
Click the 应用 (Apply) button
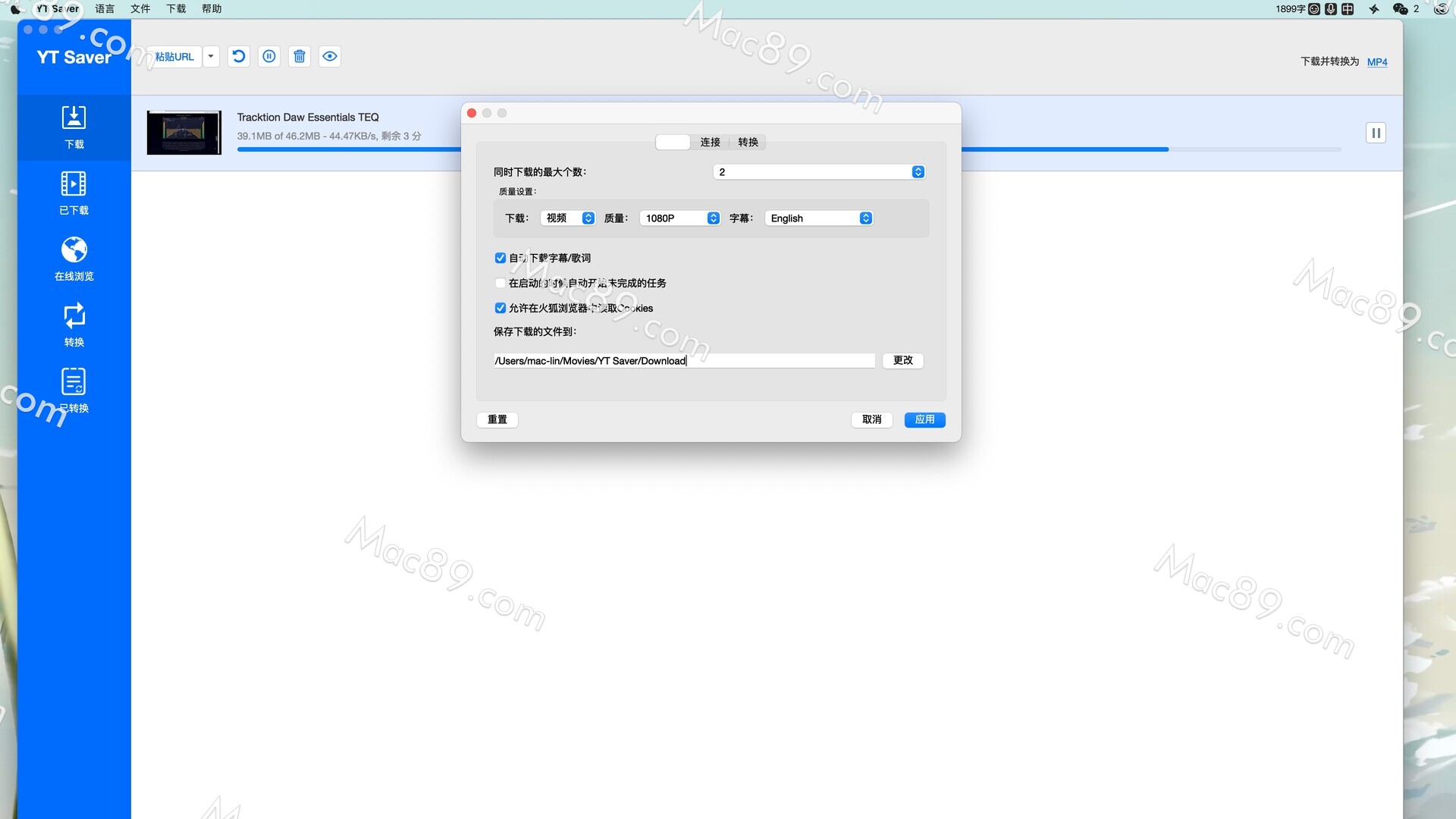[x=924, y=418]
